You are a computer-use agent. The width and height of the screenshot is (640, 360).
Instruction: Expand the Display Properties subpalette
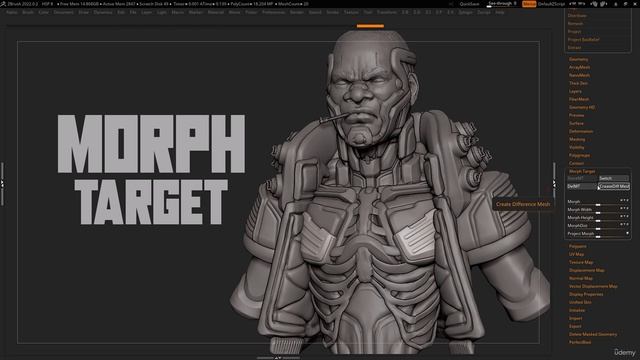point(586,294)
